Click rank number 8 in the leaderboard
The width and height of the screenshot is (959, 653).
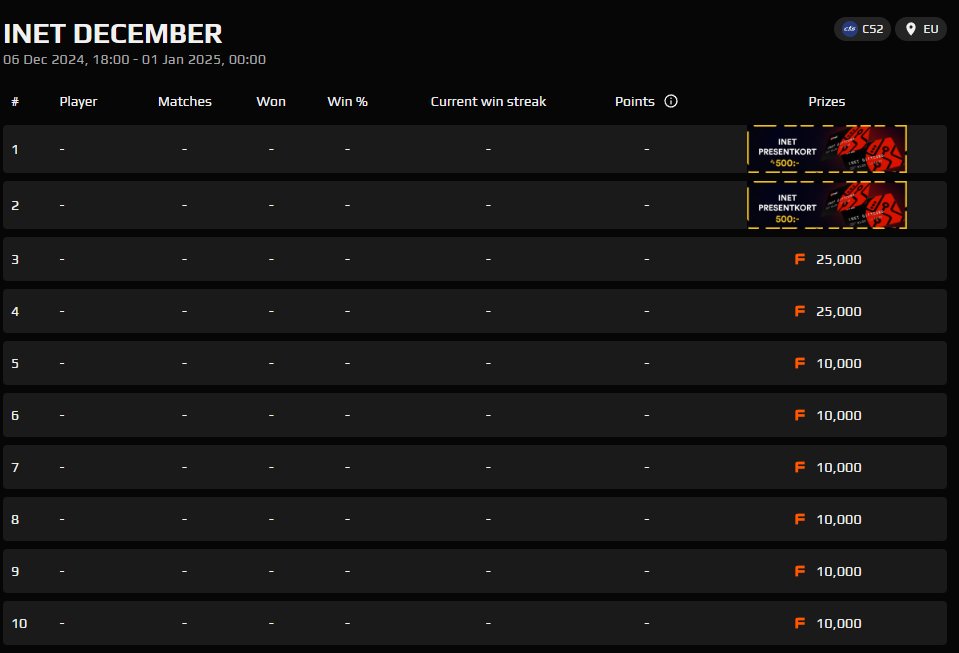15,519
